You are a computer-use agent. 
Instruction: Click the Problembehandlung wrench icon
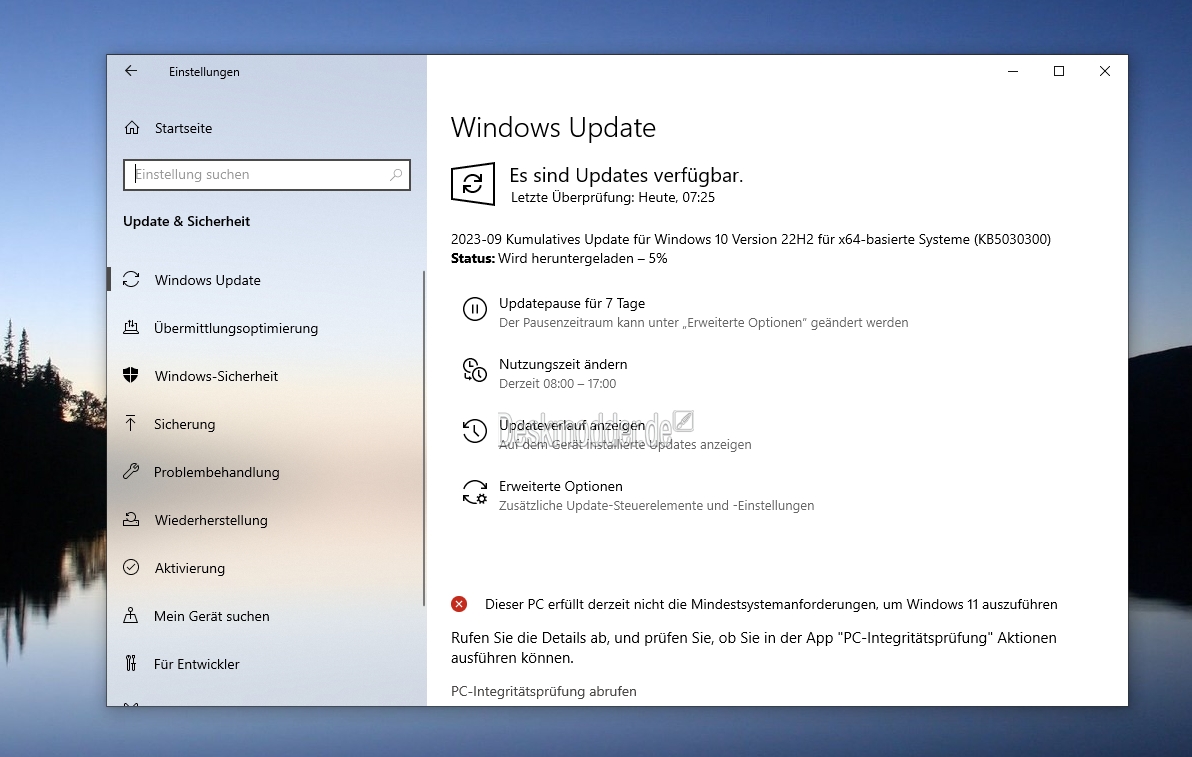click(x=131, y=471)
